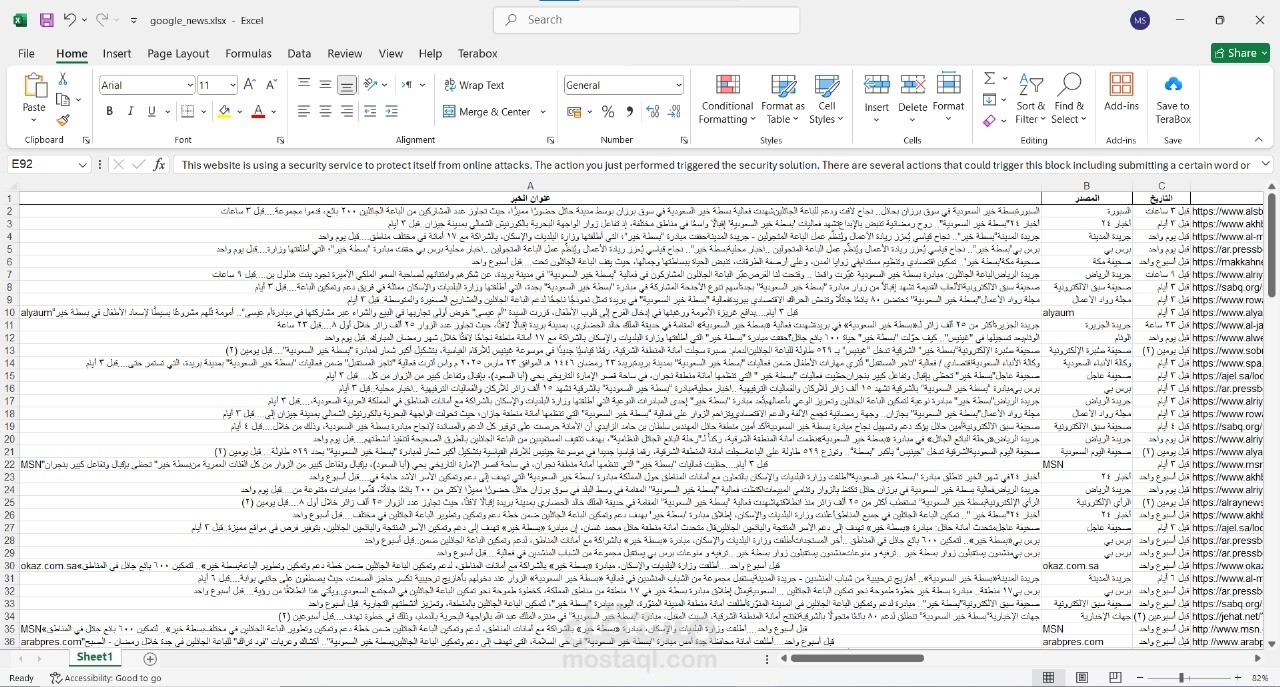Click the Merge & Center button
Screen dimensions: 1280x687
tap(487, 112)
